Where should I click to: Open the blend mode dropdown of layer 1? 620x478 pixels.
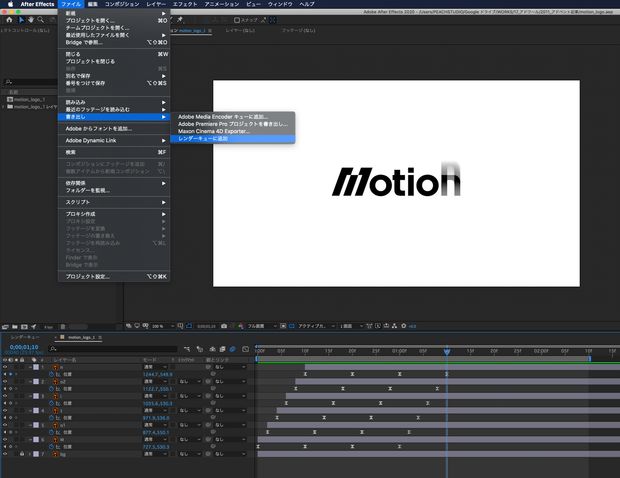(155, 367)
